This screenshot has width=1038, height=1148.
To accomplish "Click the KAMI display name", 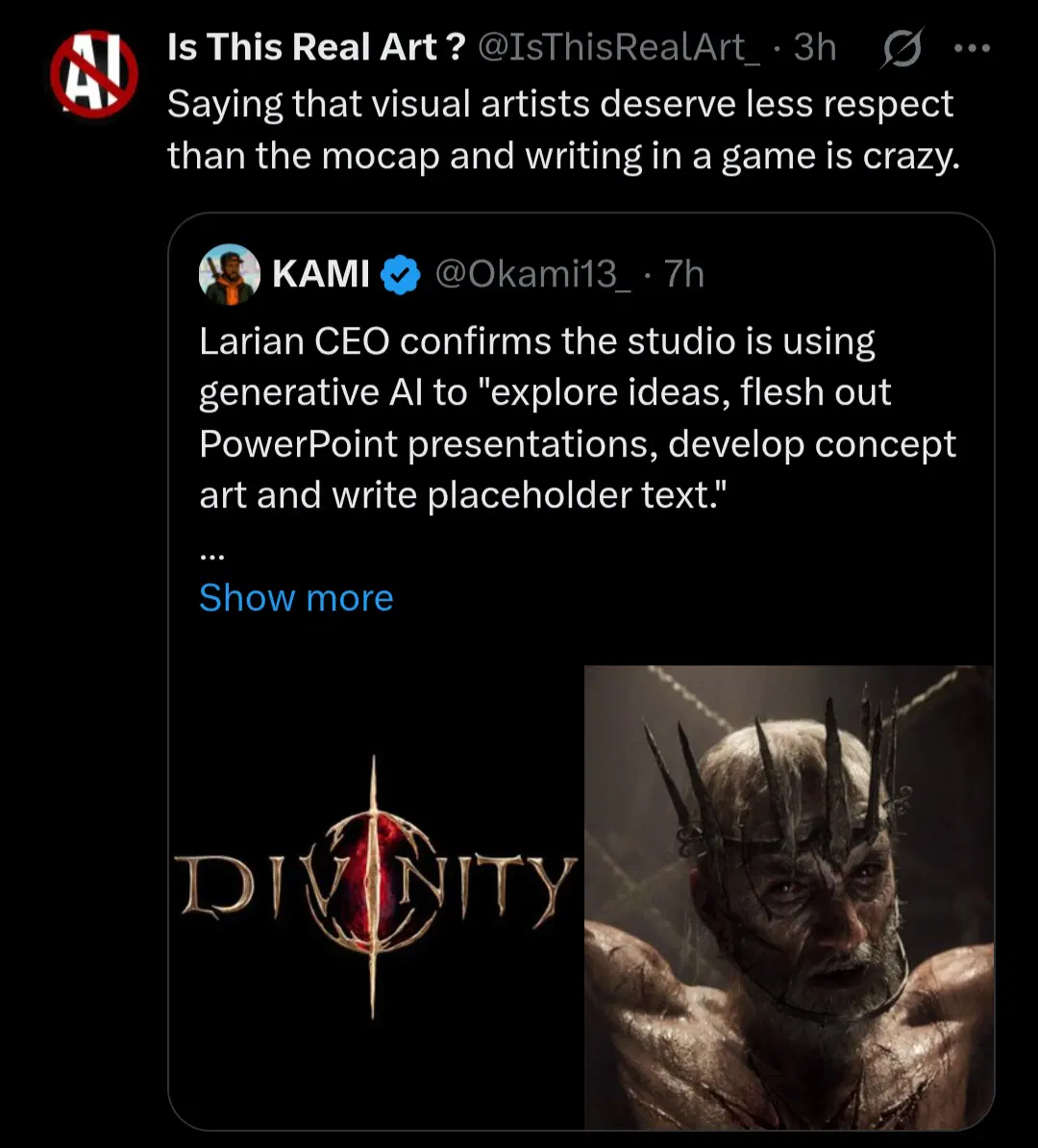I will (320, 275).
